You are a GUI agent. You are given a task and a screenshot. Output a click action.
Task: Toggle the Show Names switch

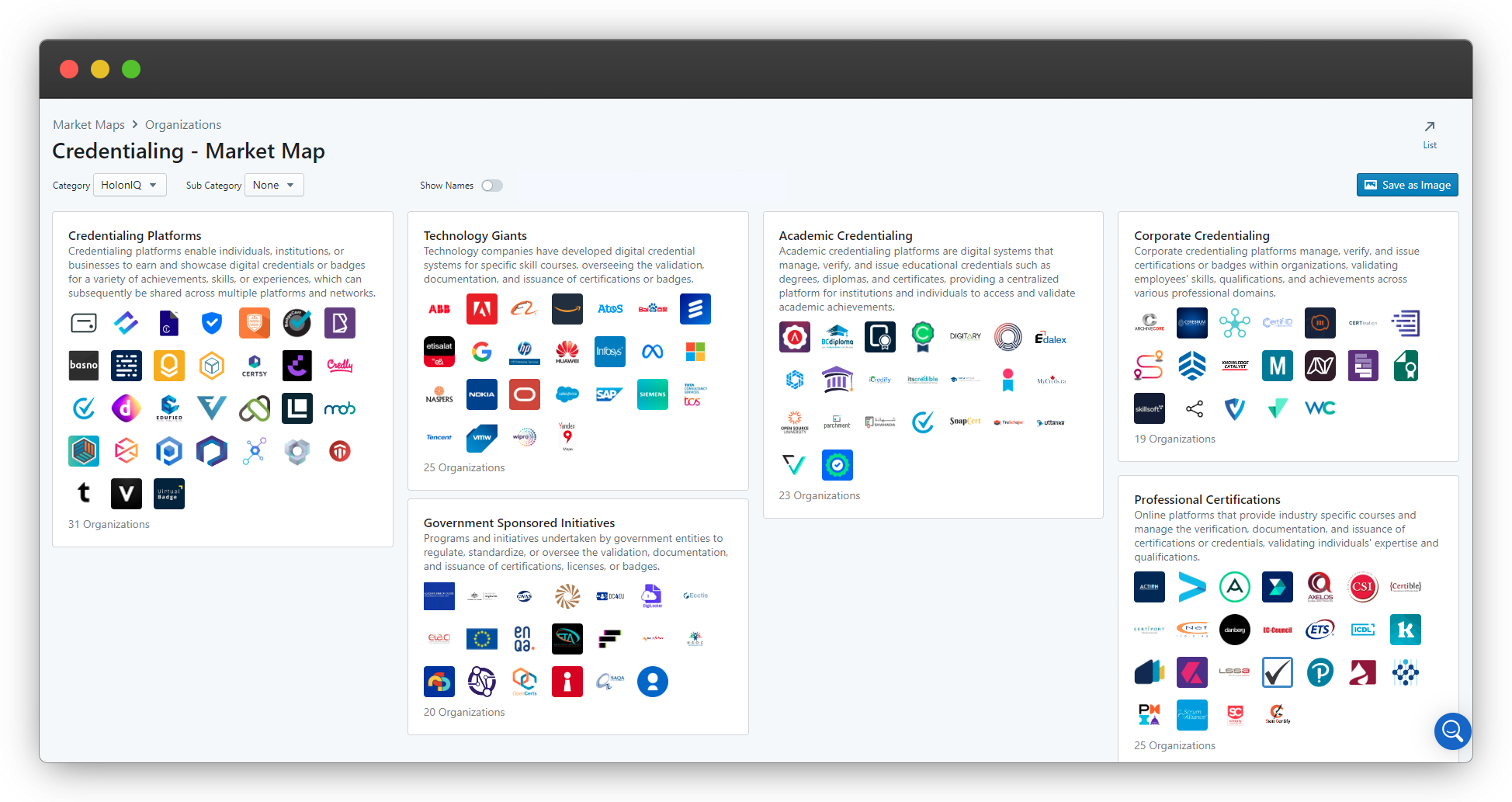[492, 186]
